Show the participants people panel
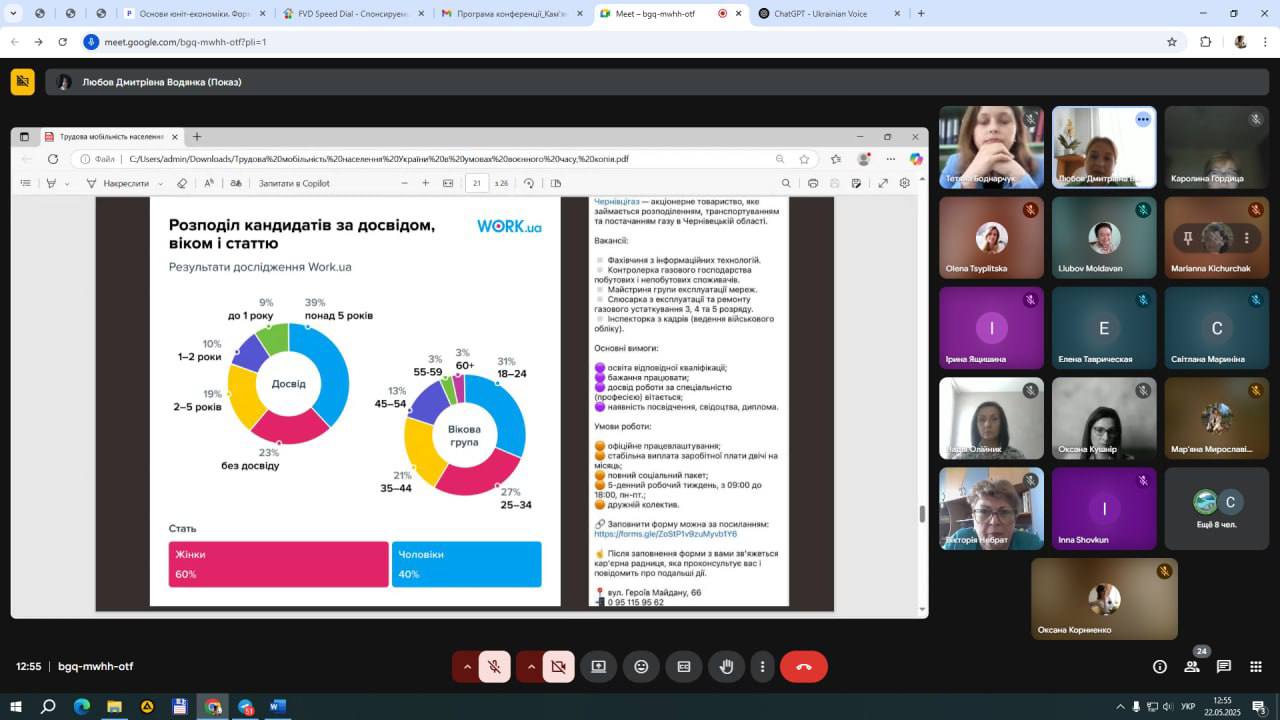 coord(1192,666)
